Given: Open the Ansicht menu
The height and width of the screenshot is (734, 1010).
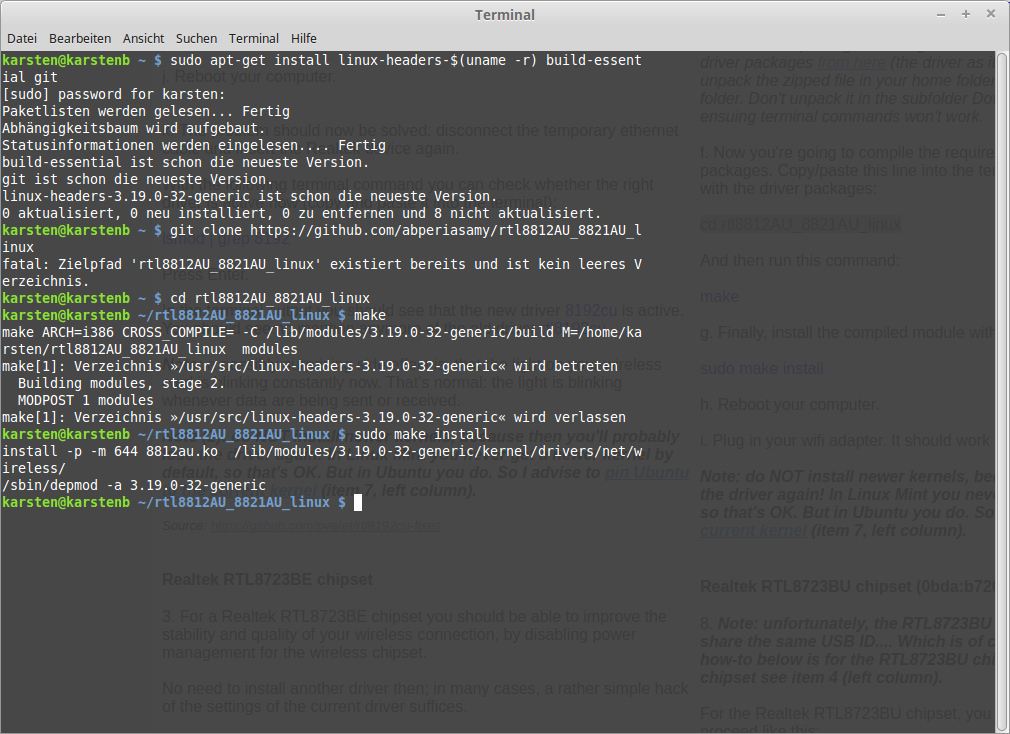Looking at the screenshot, I should click(x=143, y=38).
